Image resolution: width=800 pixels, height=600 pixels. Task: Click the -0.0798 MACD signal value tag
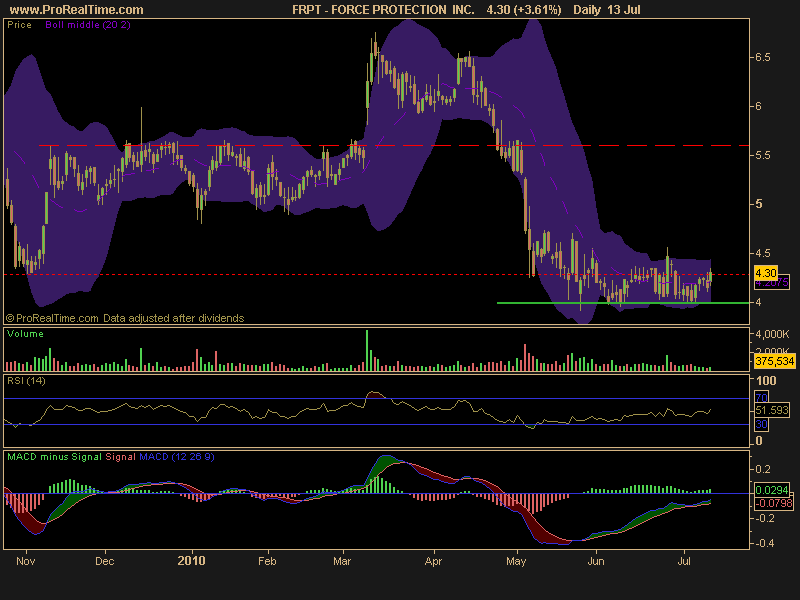(773, 503)
